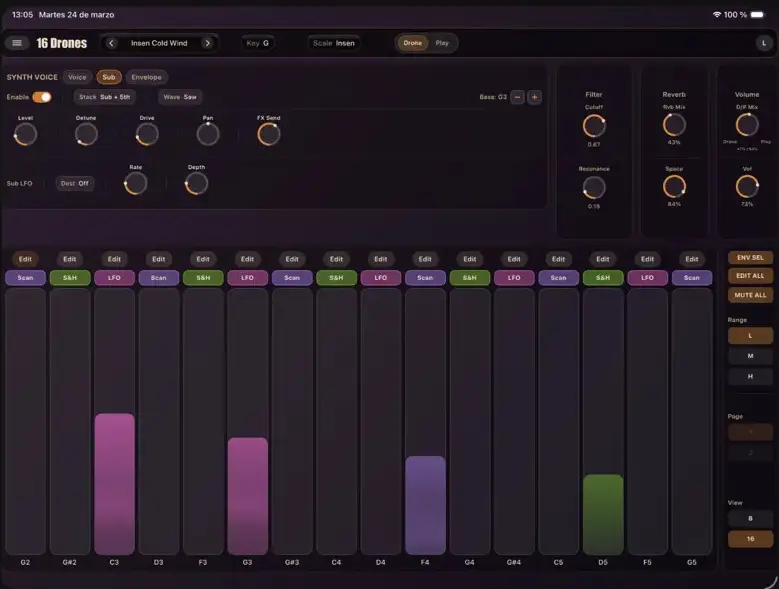Viewport: 779px width, 589px height.
Task: Adjust D/P Mix knob
Action: pyautogui.click(x=747, y=125)
